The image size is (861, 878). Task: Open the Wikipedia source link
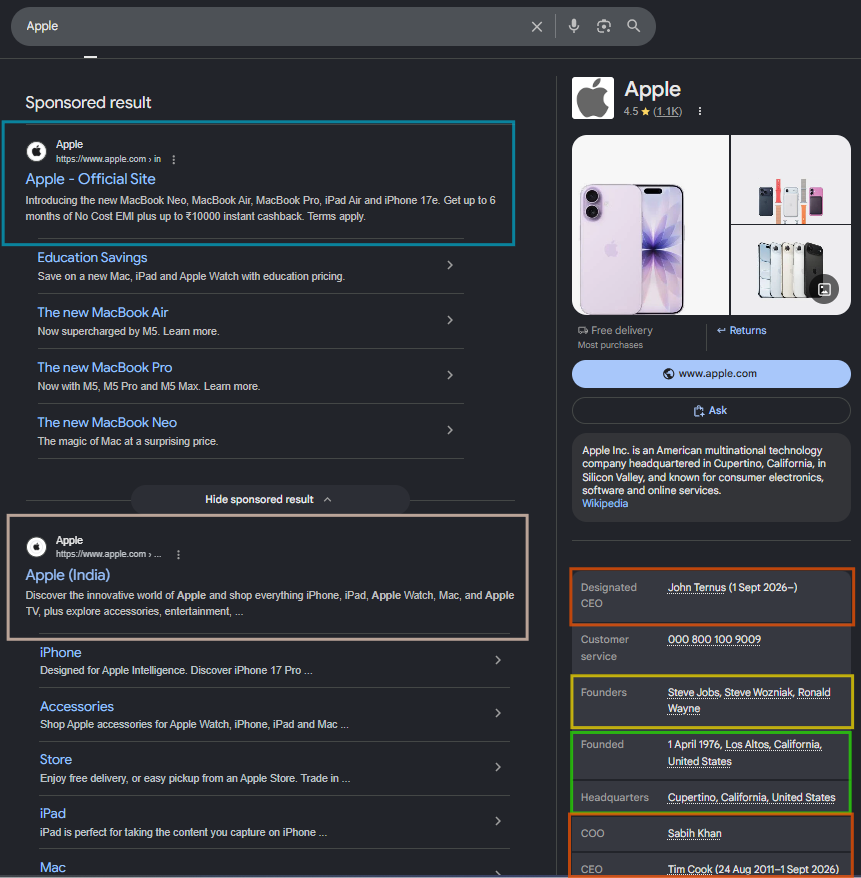coord(605,503)
